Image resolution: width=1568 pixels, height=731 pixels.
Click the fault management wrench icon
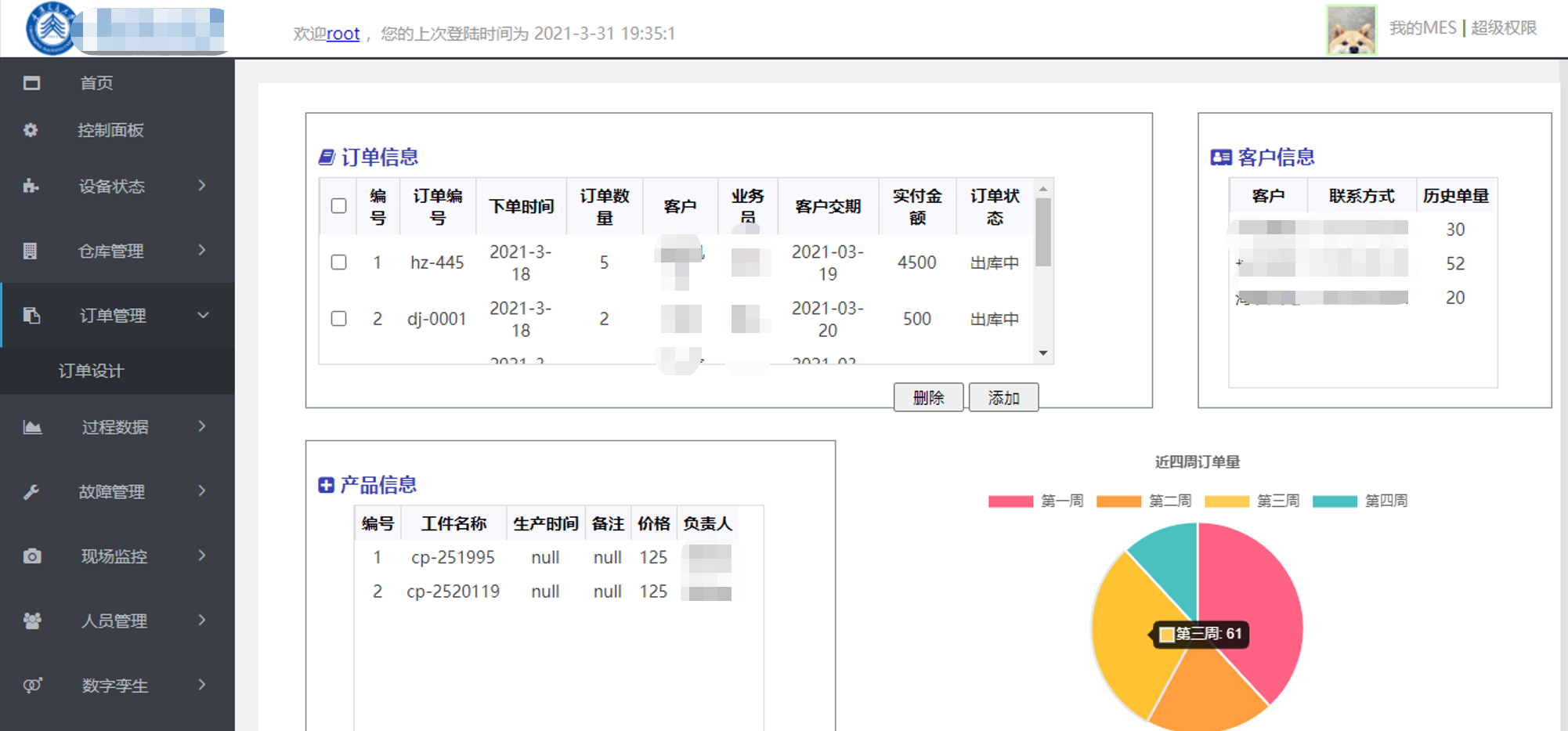[31, 492]
